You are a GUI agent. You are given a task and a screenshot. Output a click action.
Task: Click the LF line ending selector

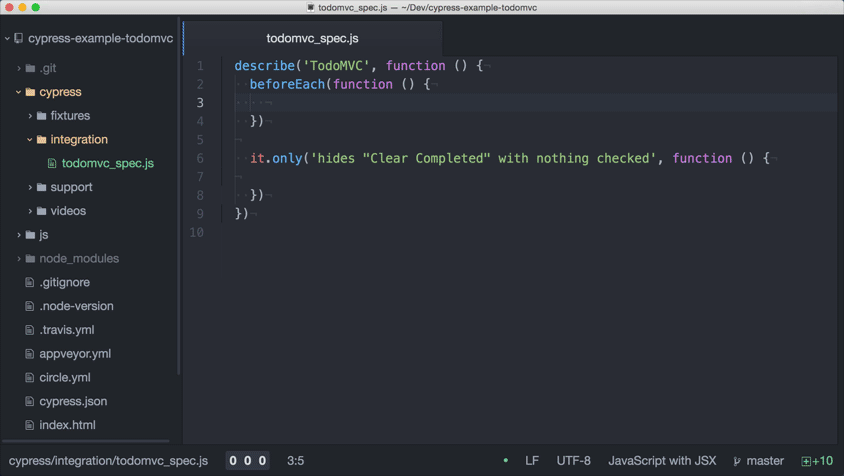532,461
